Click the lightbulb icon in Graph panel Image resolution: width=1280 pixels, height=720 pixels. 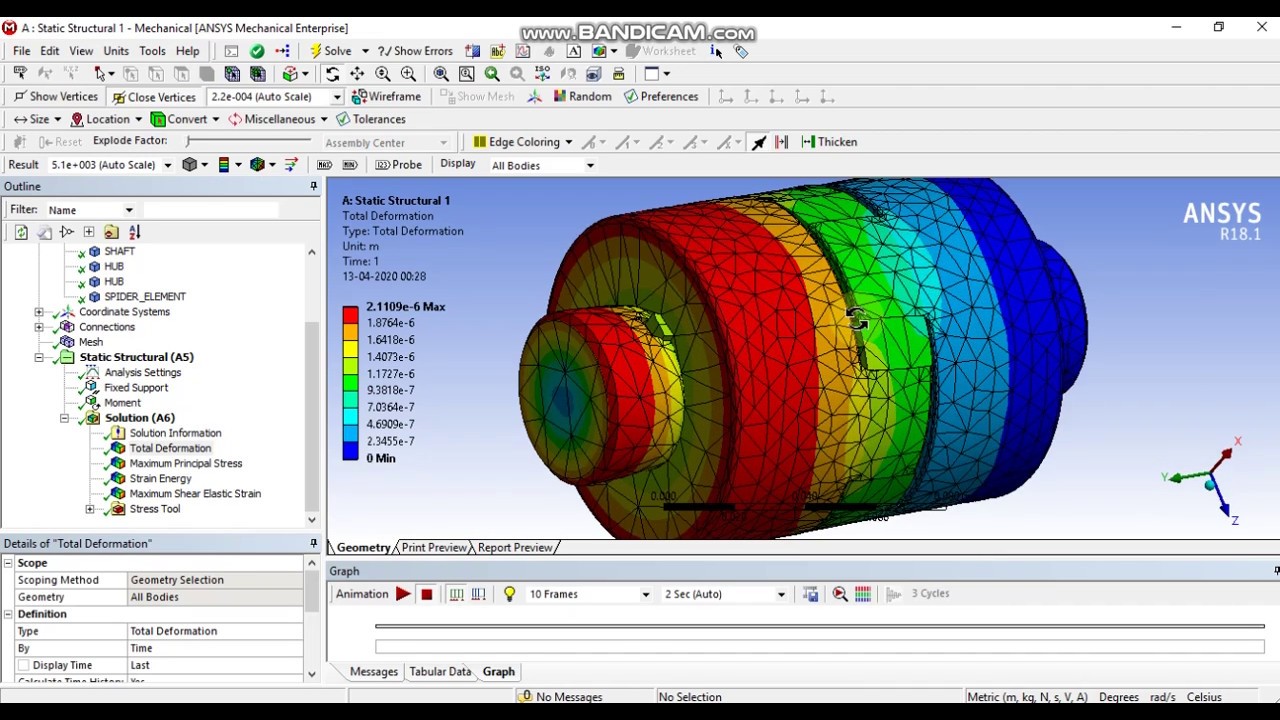click(x=509, y=594)
